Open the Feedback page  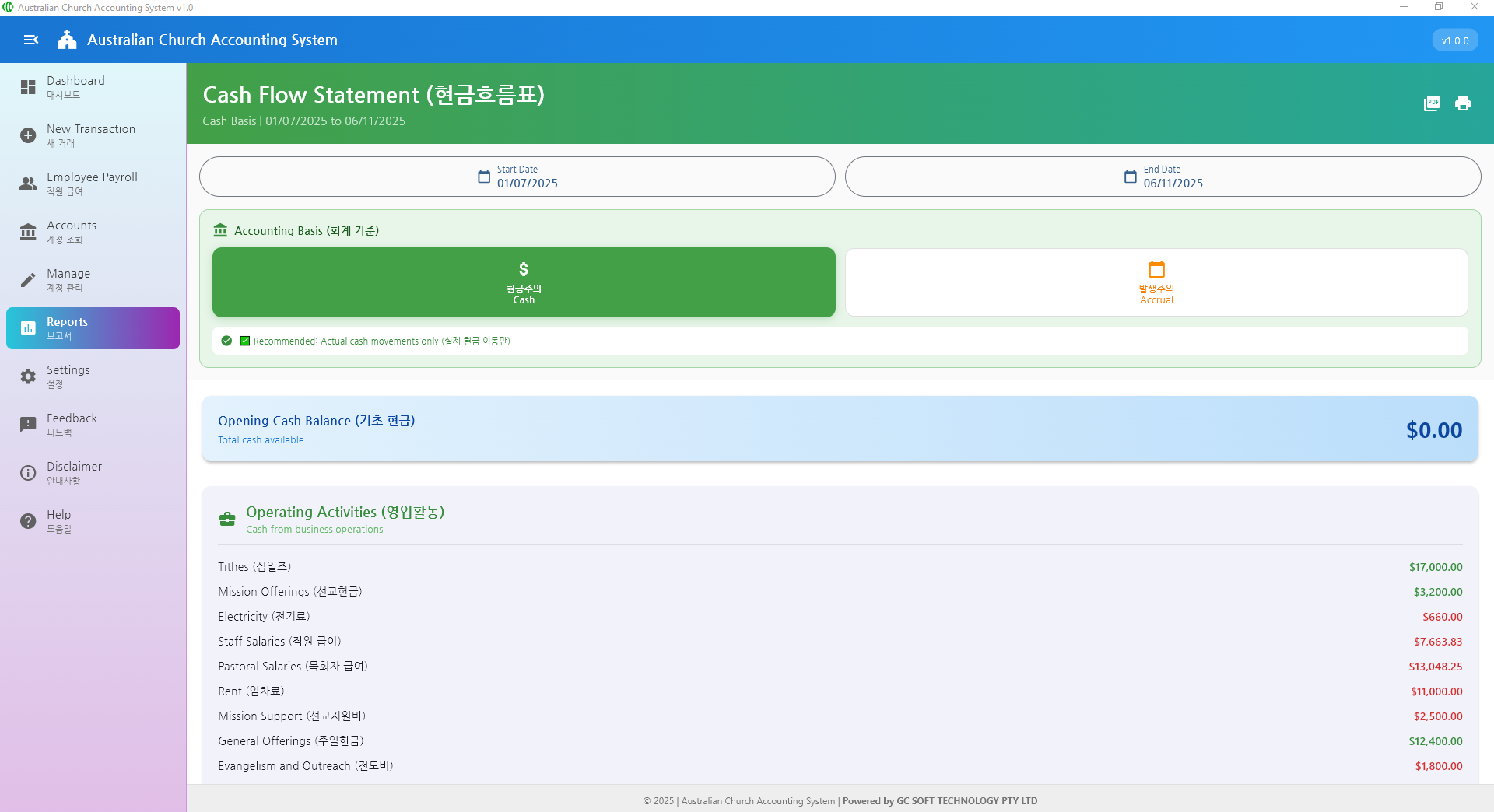tap(72, 425)
